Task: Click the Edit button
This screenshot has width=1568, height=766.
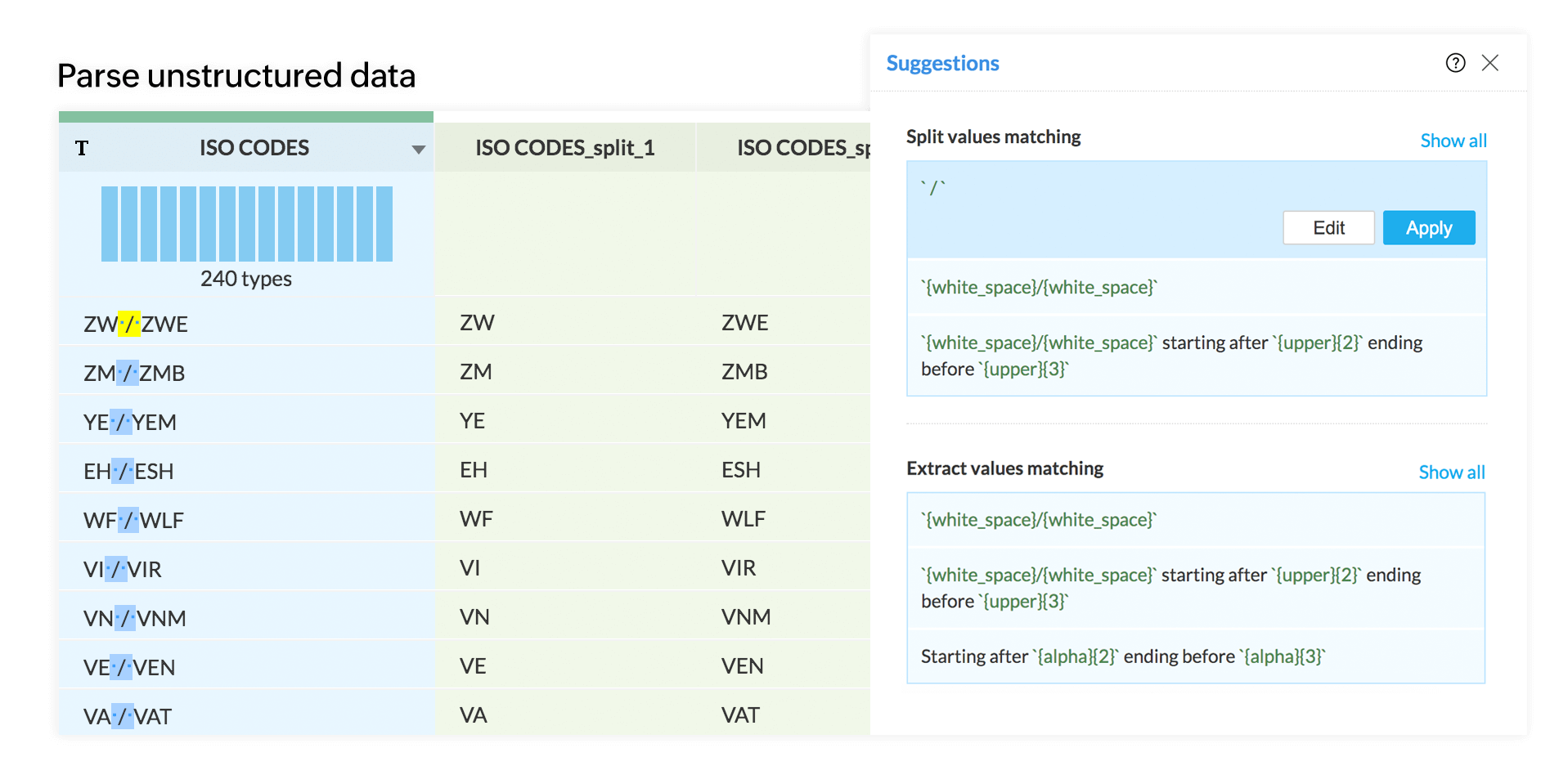Action: [1328, 228]
